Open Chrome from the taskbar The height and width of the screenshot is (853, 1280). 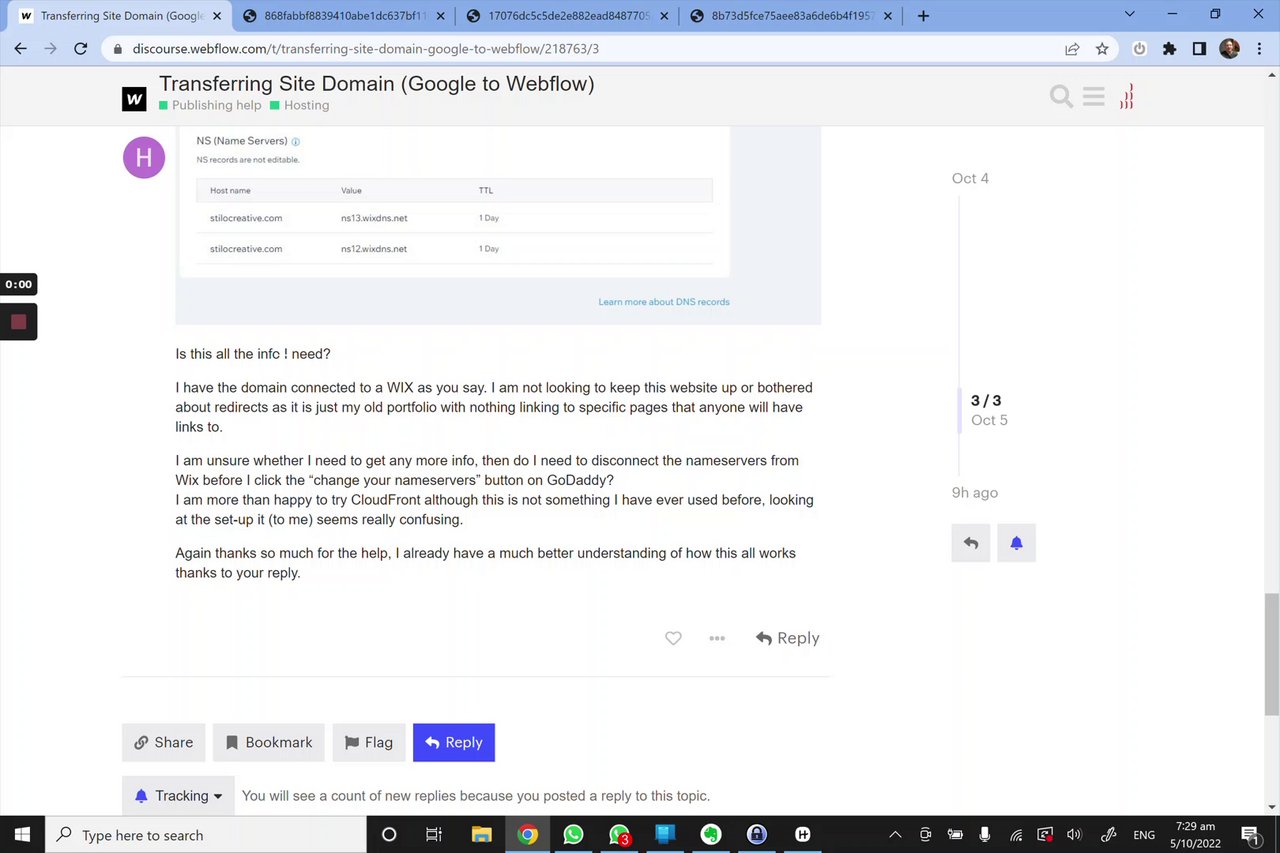528,834
